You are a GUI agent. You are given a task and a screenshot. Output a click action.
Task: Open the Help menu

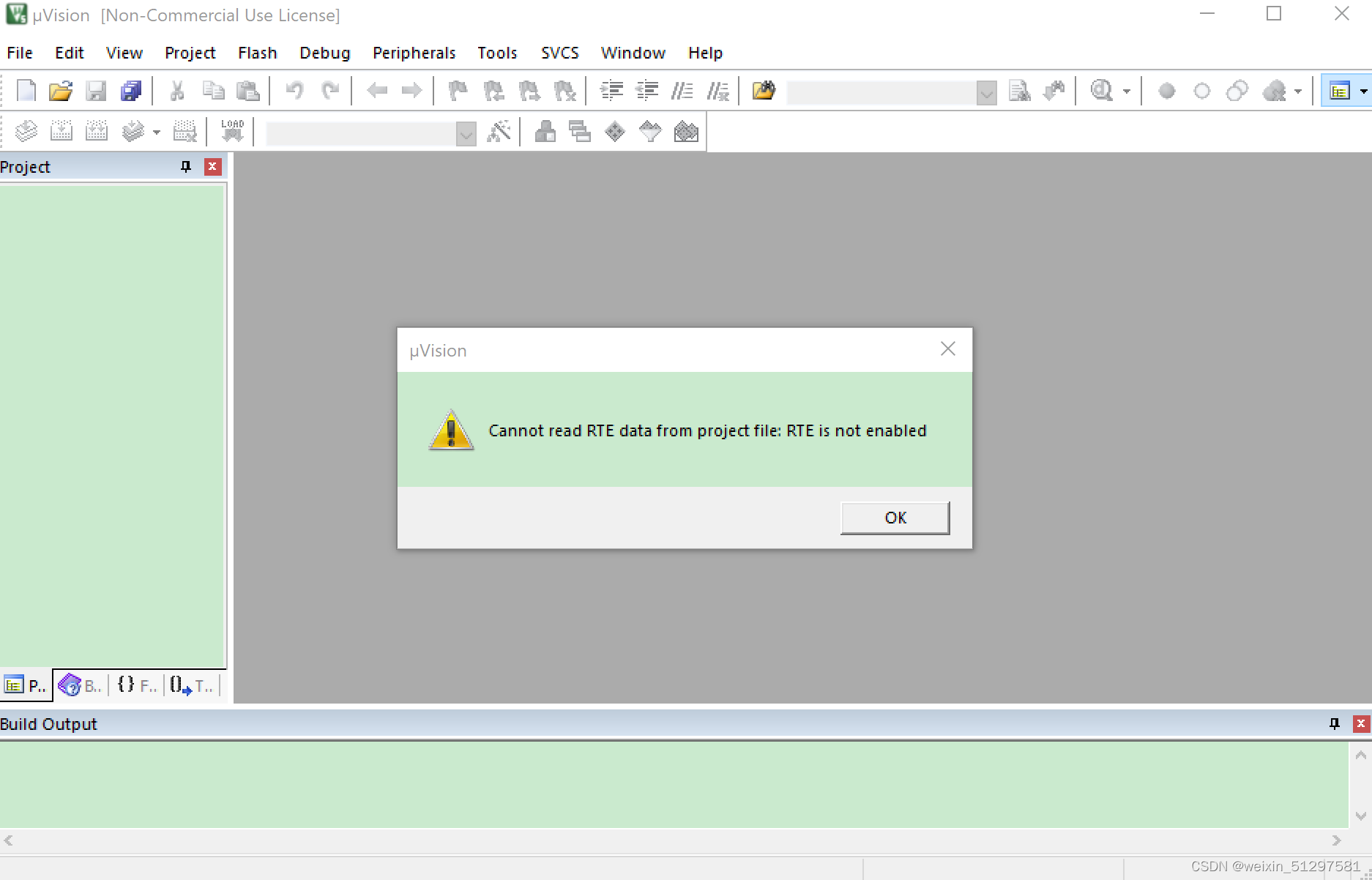click(x=705, y=53)
